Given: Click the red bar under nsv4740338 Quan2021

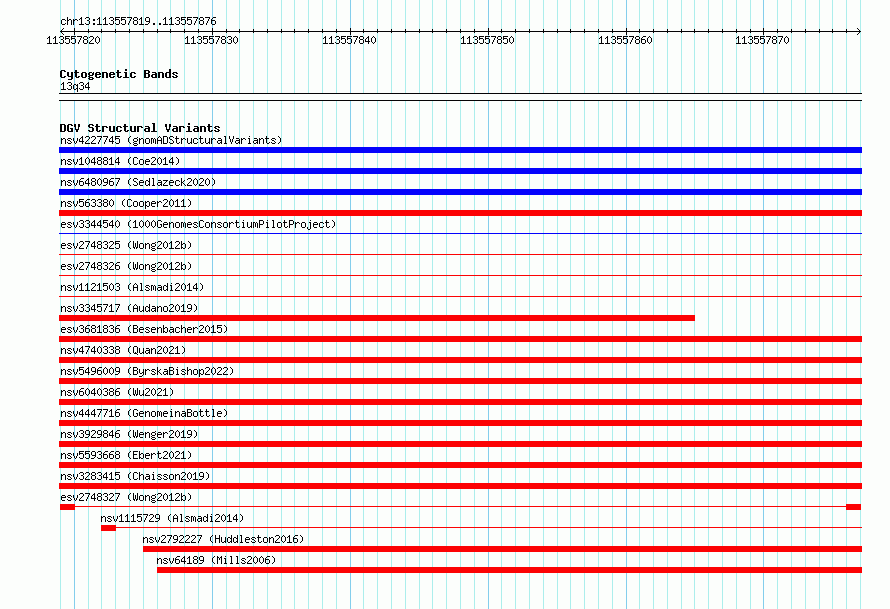Looking at the screenshot, I should (x=460, y=360).
